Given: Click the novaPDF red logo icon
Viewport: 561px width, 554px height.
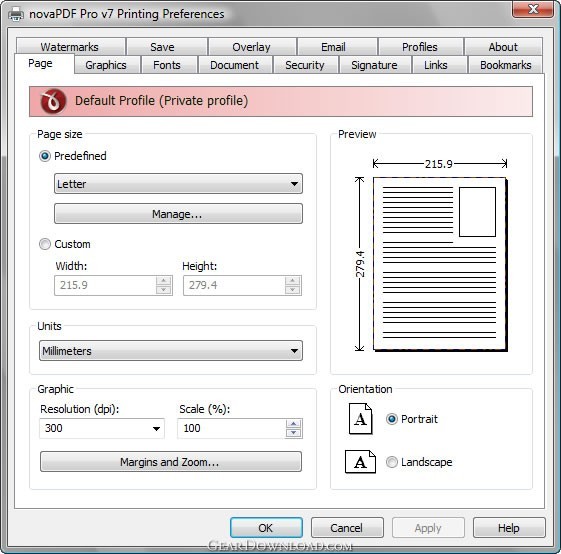Looking at the screenshot, I should (x=53, y=101).
